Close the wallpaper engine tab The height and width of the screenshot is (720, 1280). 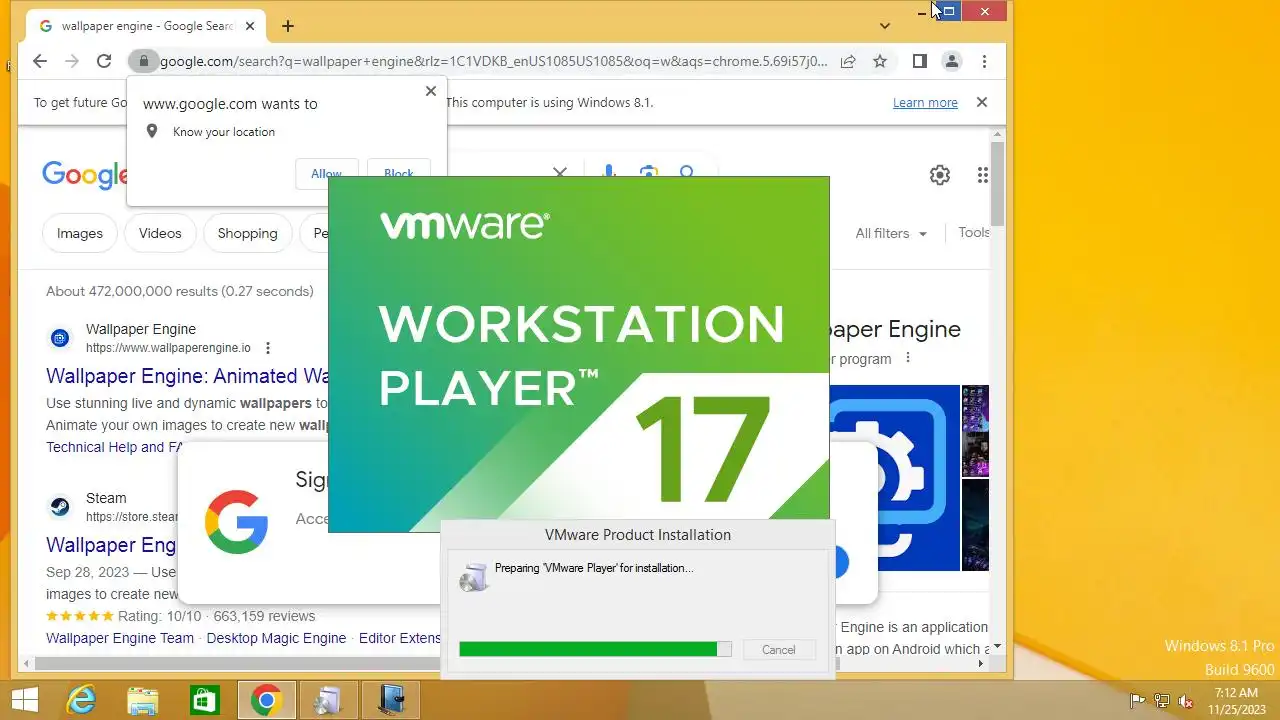(249, 26)
